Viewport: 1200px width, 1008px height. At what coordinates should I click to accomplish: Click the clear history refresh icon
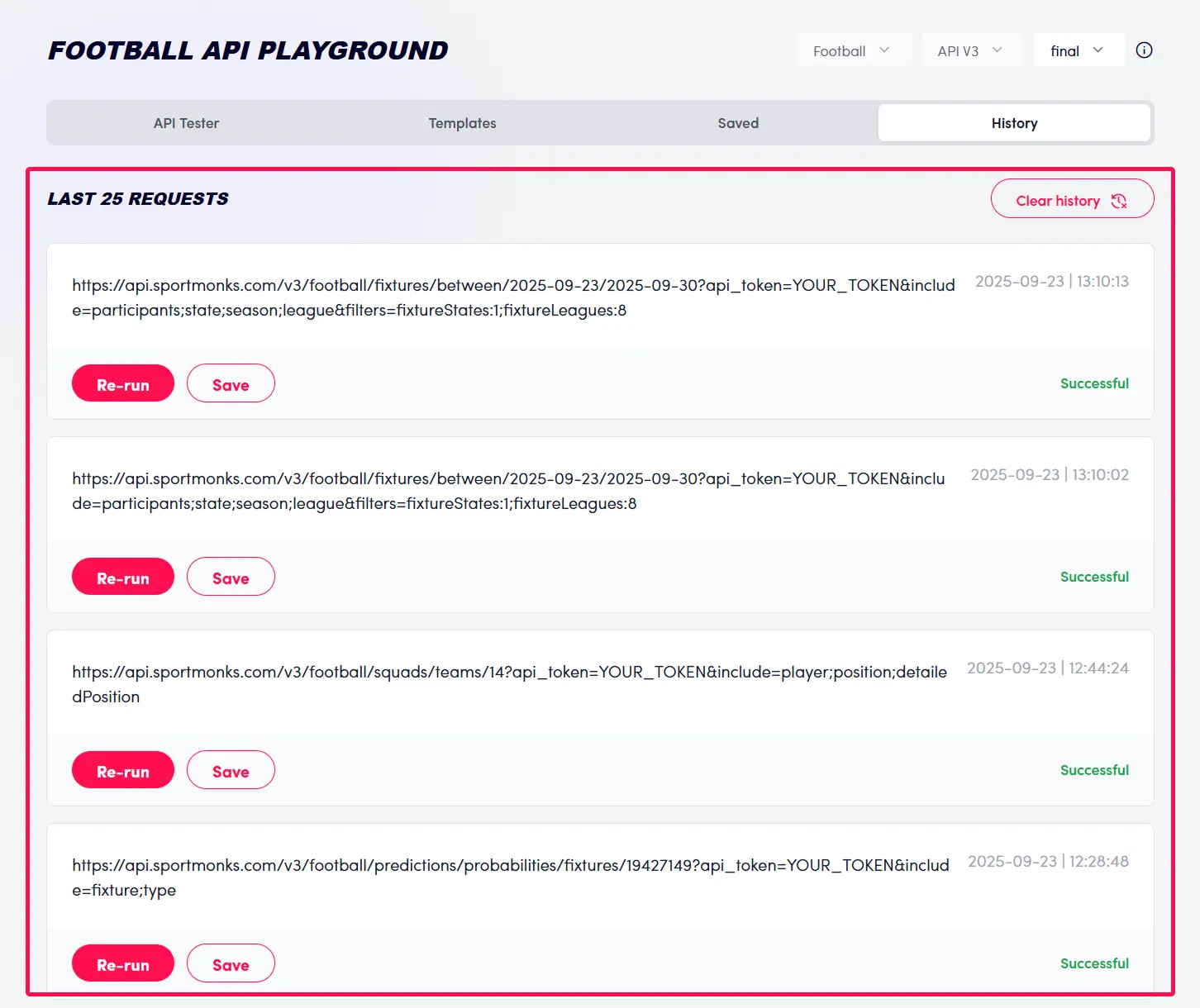[x=1120, y=200]
